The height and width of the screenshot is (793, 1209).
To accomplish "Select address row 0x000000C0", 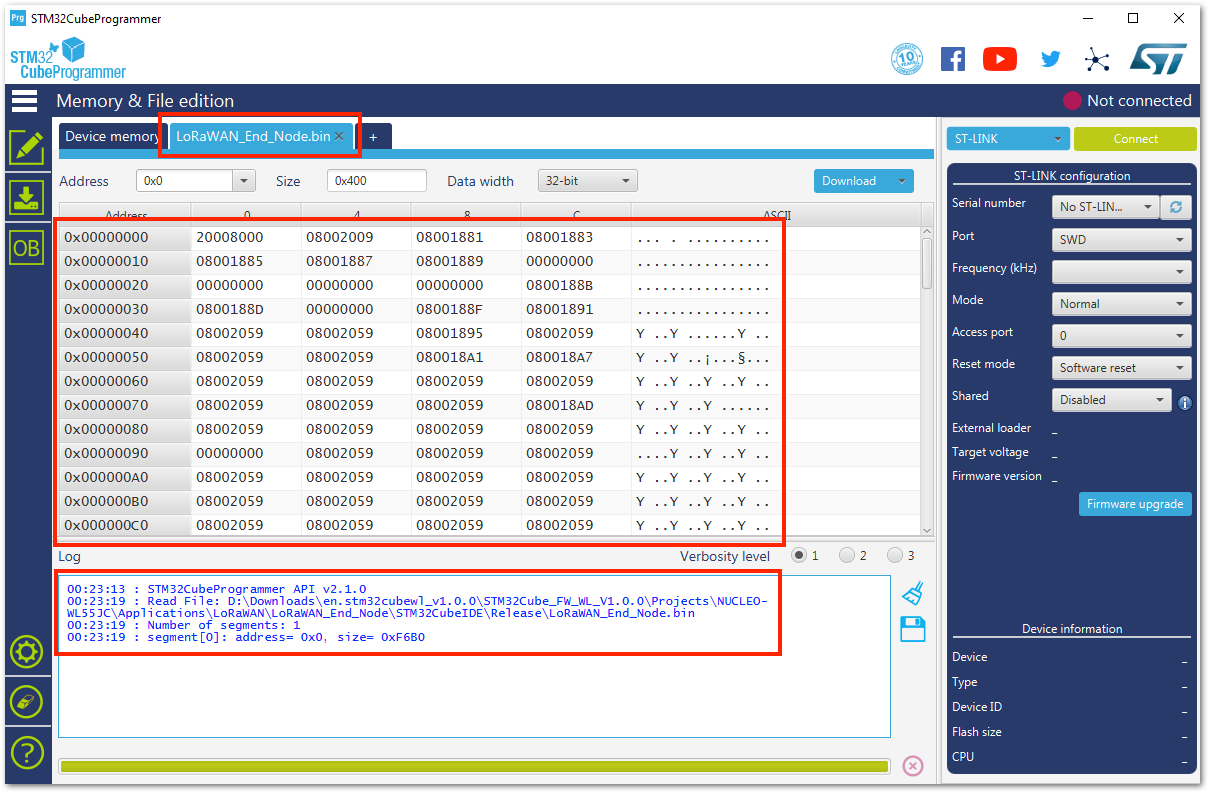I will point(125,526).
